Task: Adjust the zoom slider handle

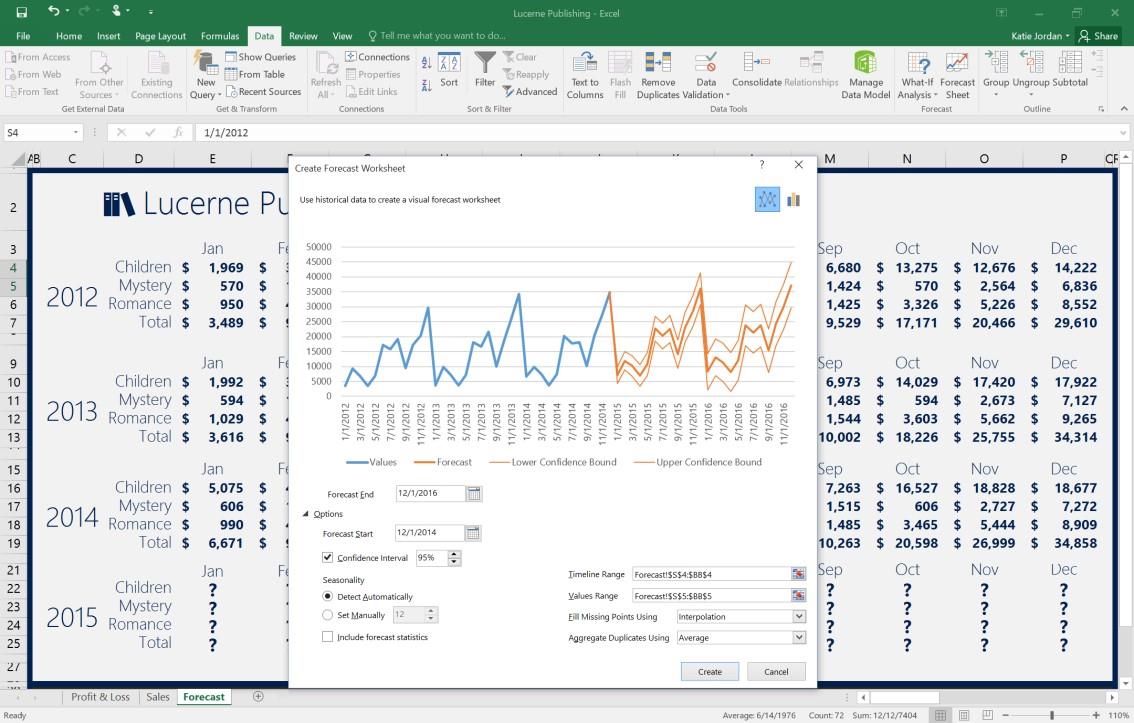Action: 1052,715
